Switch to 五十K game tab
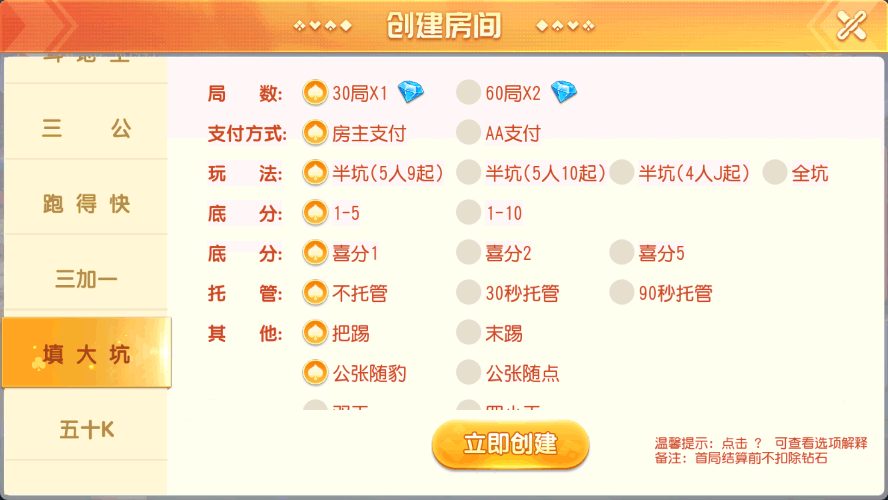Image resolution: width=888 pixels, height=500 pixels. click(86, 430)
